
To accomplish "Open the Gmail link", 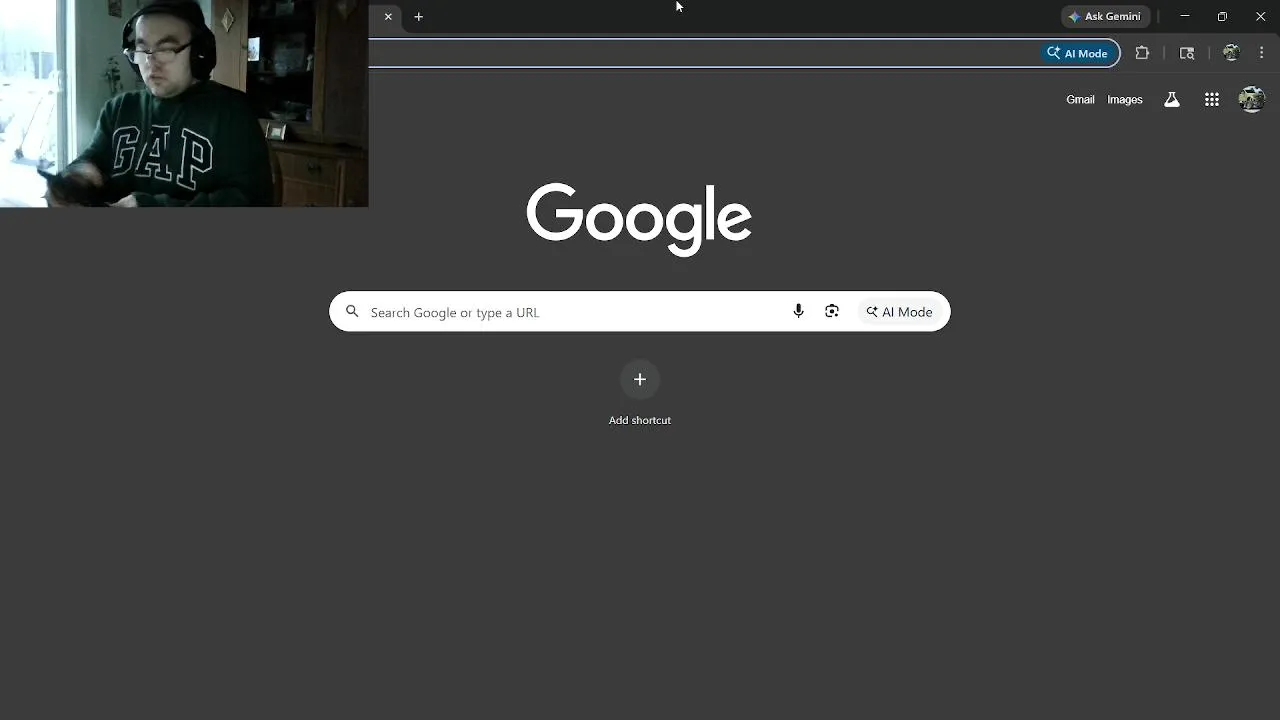I will [1080, 100].
